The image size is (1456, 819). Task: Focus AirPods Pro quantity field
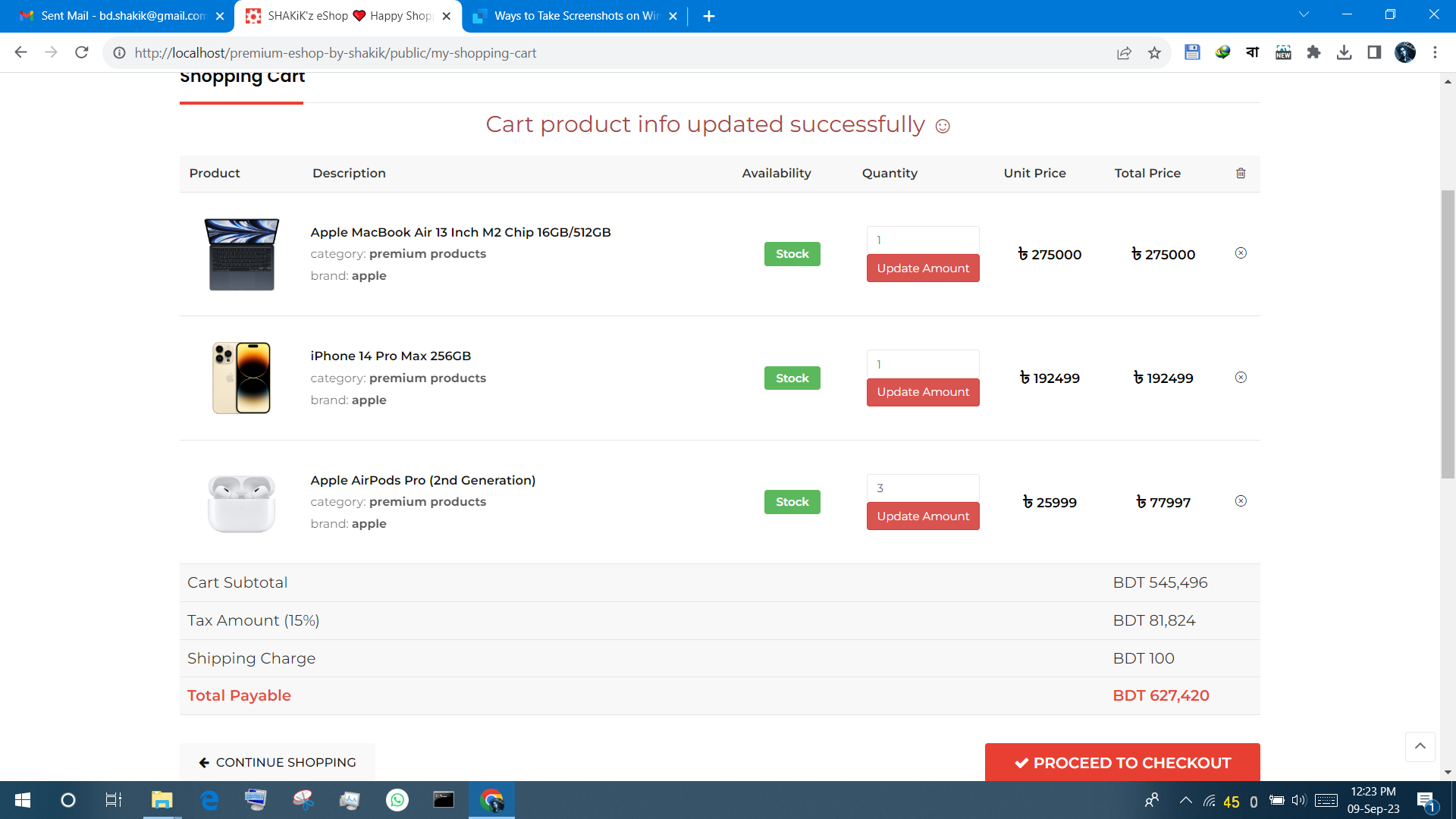(923, 488)
